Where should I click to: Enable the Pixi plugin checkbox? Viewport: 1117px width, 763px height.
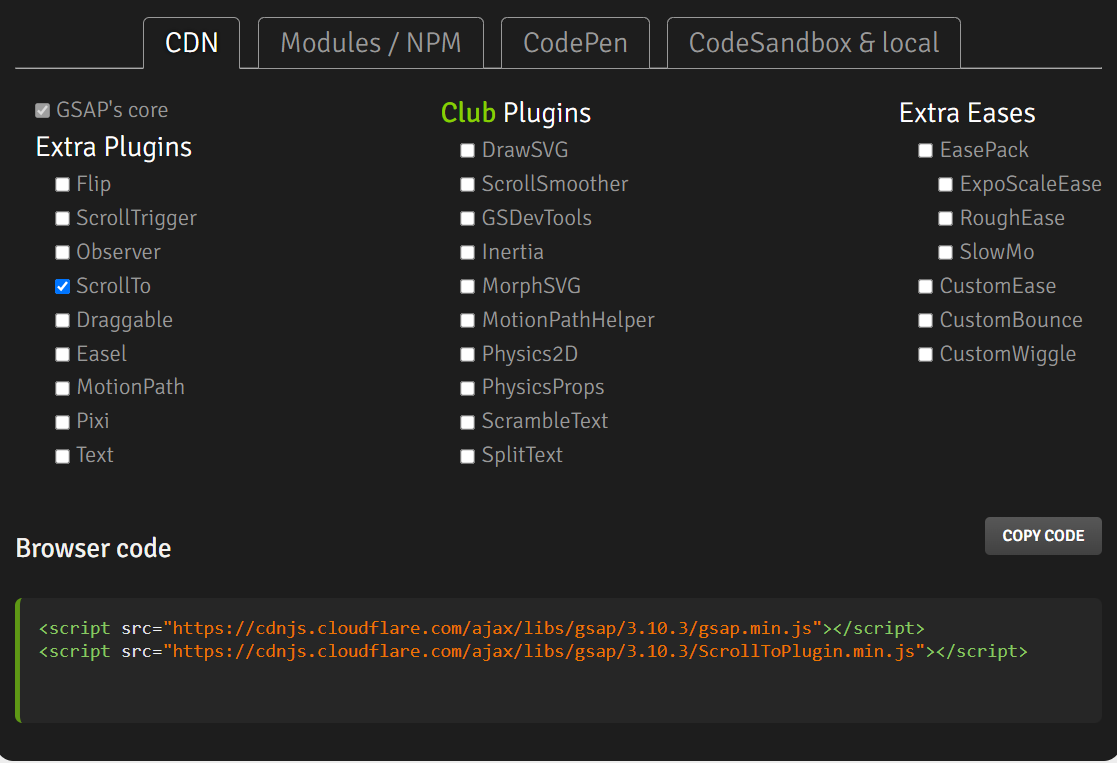point(63,422)
